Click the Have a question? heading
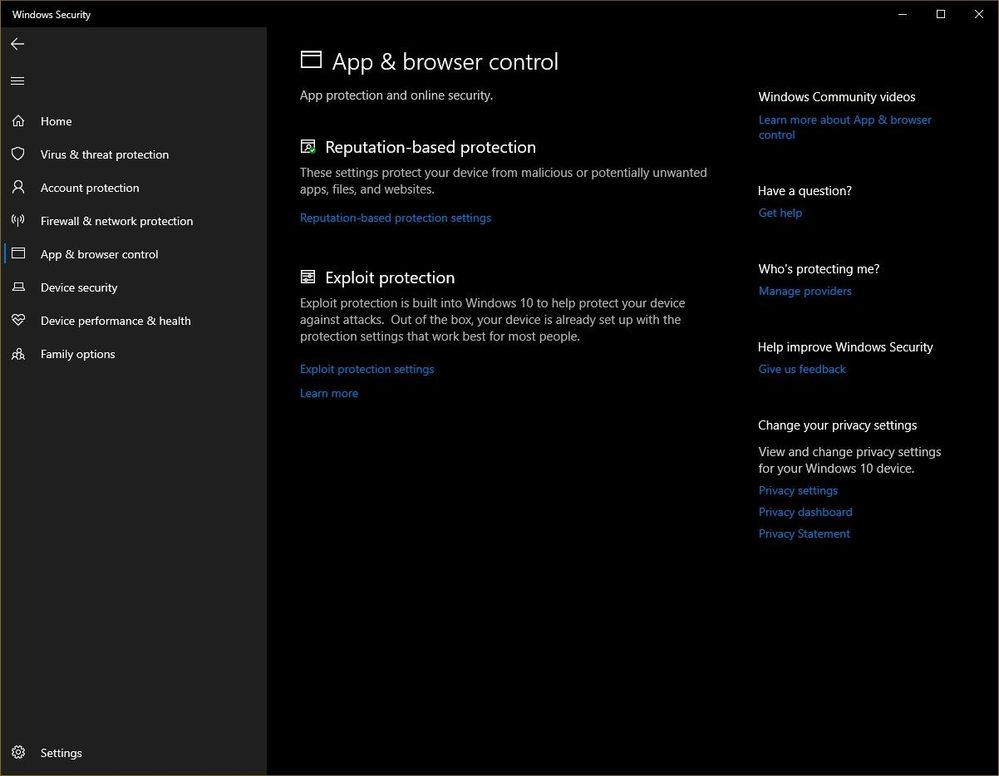 (805, 190)
